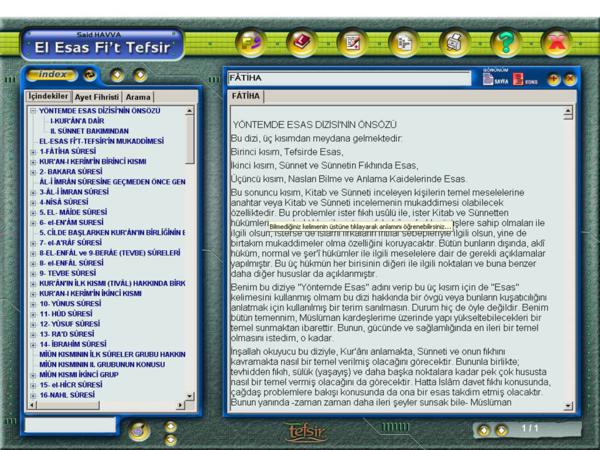Select the FÂTİHA document tab
Image resolution: width=600 pixels, height=450 pixels.
246,96
